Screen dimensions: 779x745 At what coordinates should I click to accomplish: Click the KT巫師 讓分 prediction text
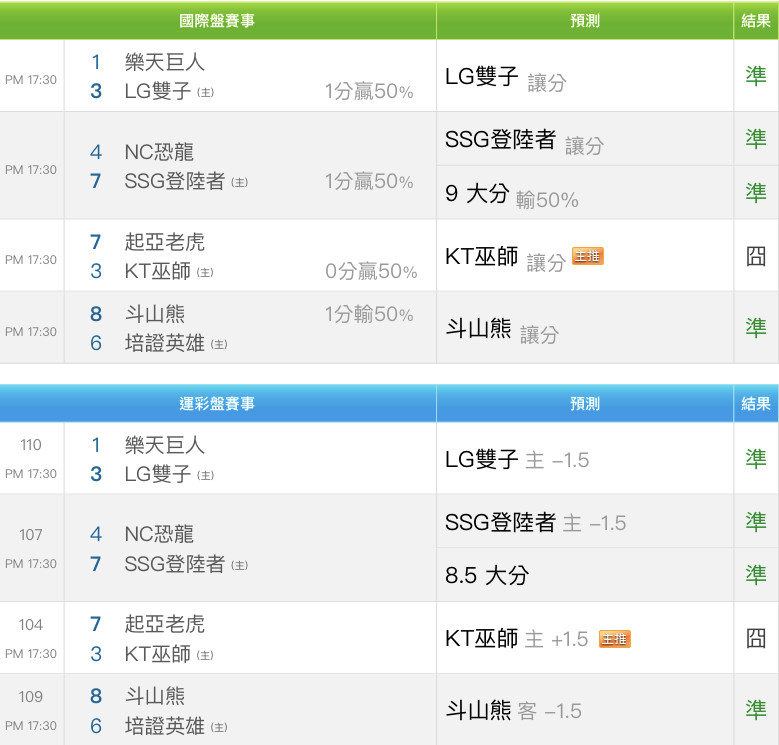[505, 258]
